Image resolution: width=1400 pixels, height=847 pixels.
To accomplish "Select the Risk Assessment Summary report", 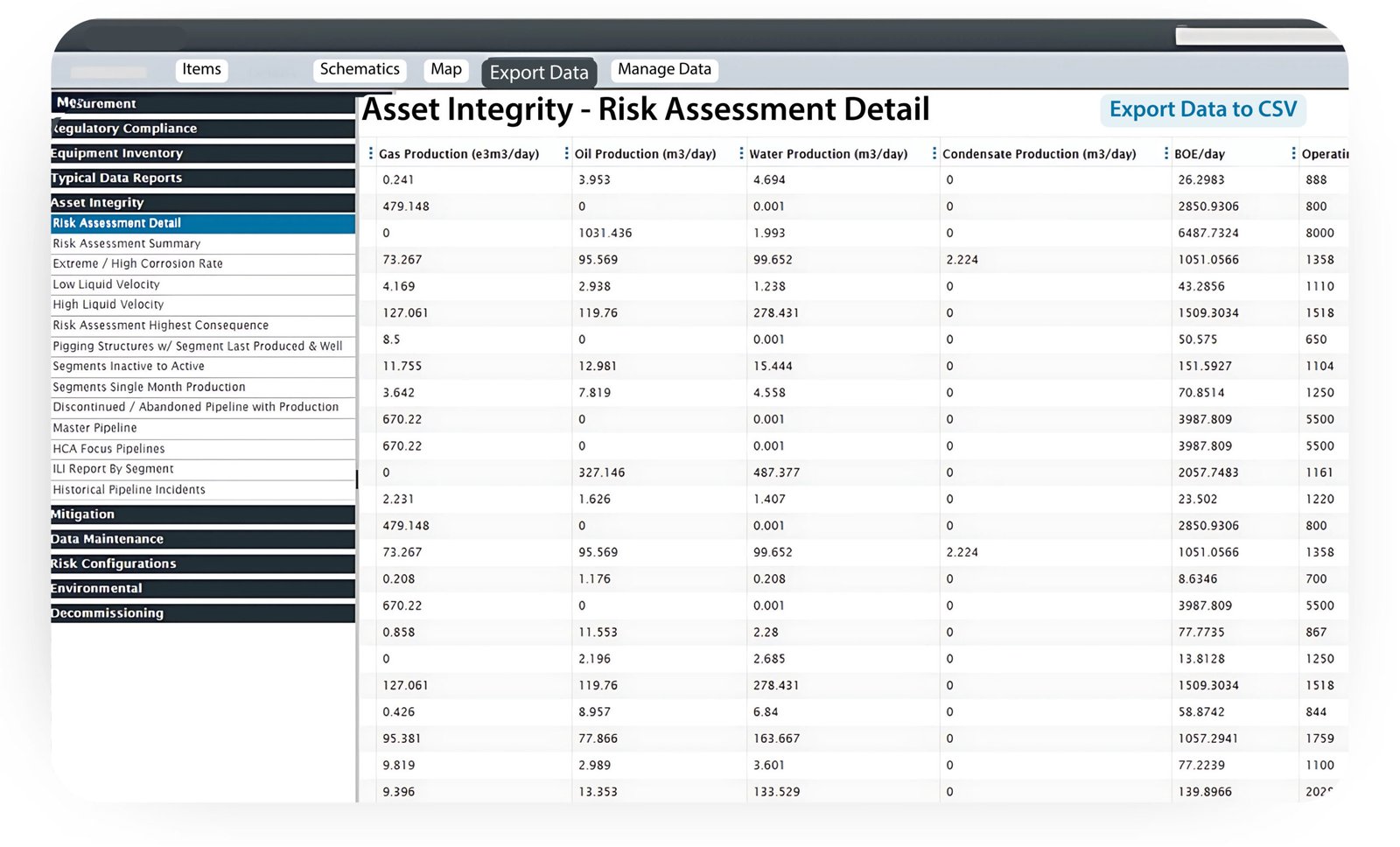I will (x=128, y=243).
